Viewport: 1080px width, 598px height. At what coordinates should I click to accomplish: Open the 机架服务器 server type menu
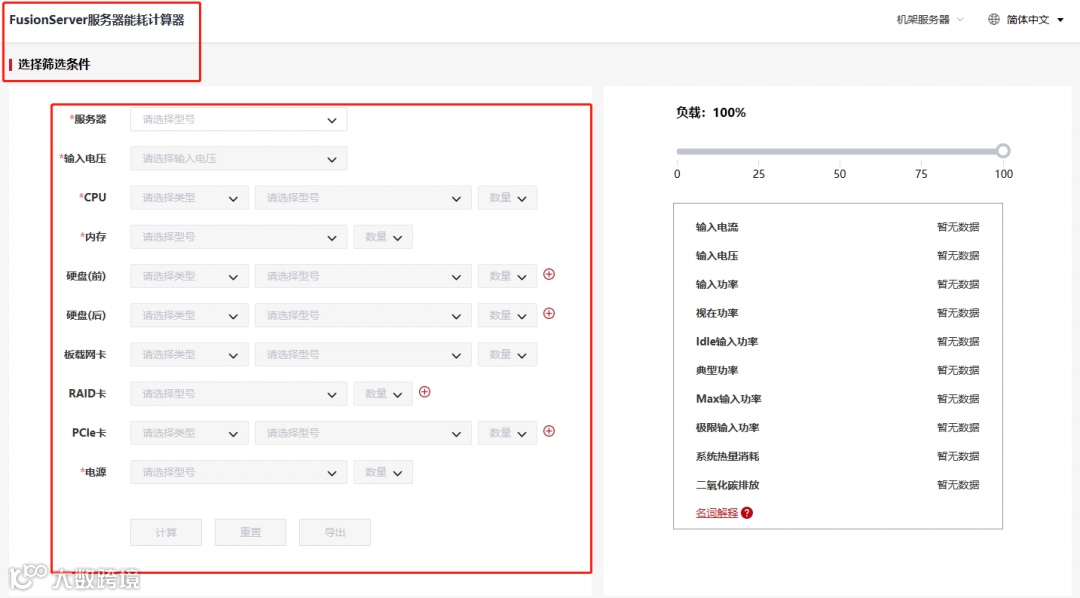pyautogui.click(x=929, y=19)
